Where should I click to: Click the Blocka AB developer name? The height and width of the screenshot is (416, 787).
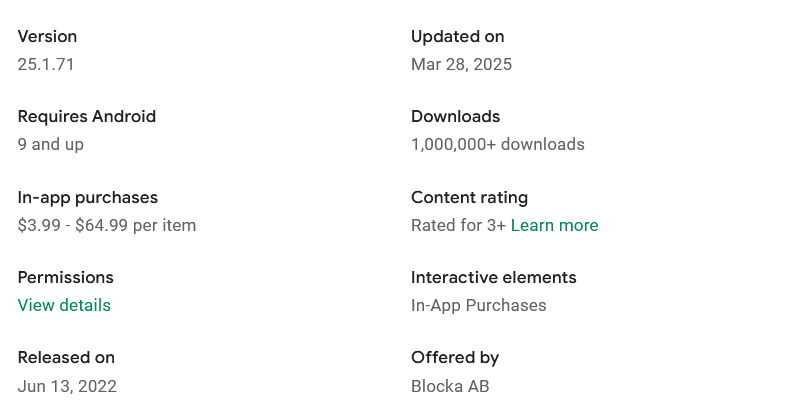click(450, 386)
